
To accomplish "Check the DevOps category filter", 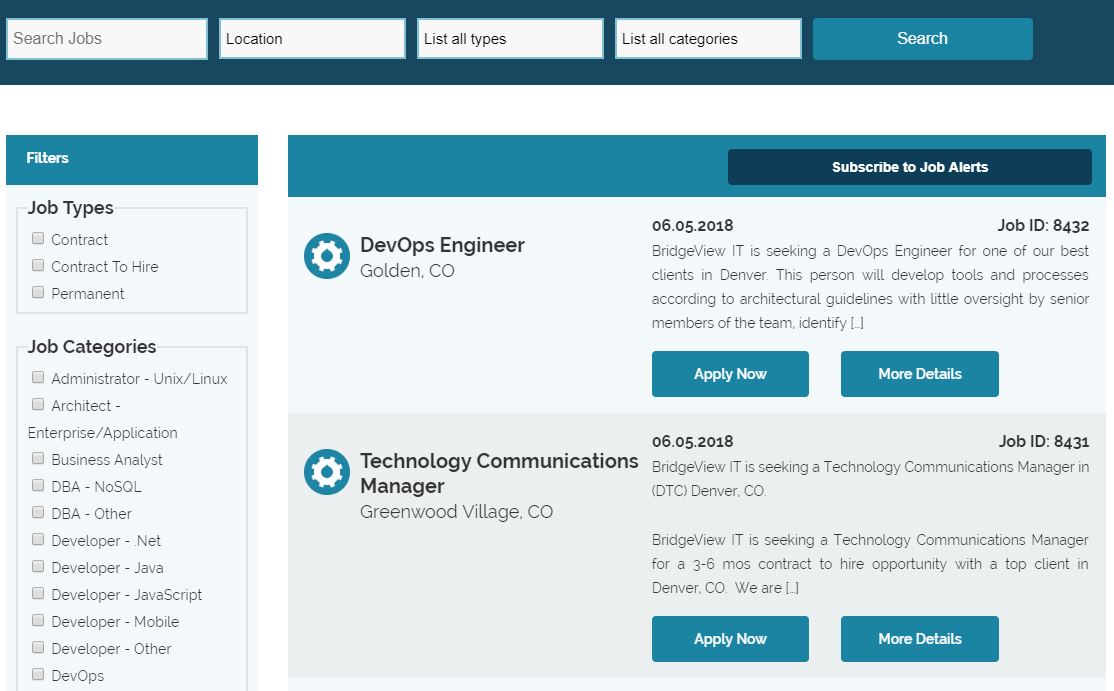I will [x=38, y=674].
